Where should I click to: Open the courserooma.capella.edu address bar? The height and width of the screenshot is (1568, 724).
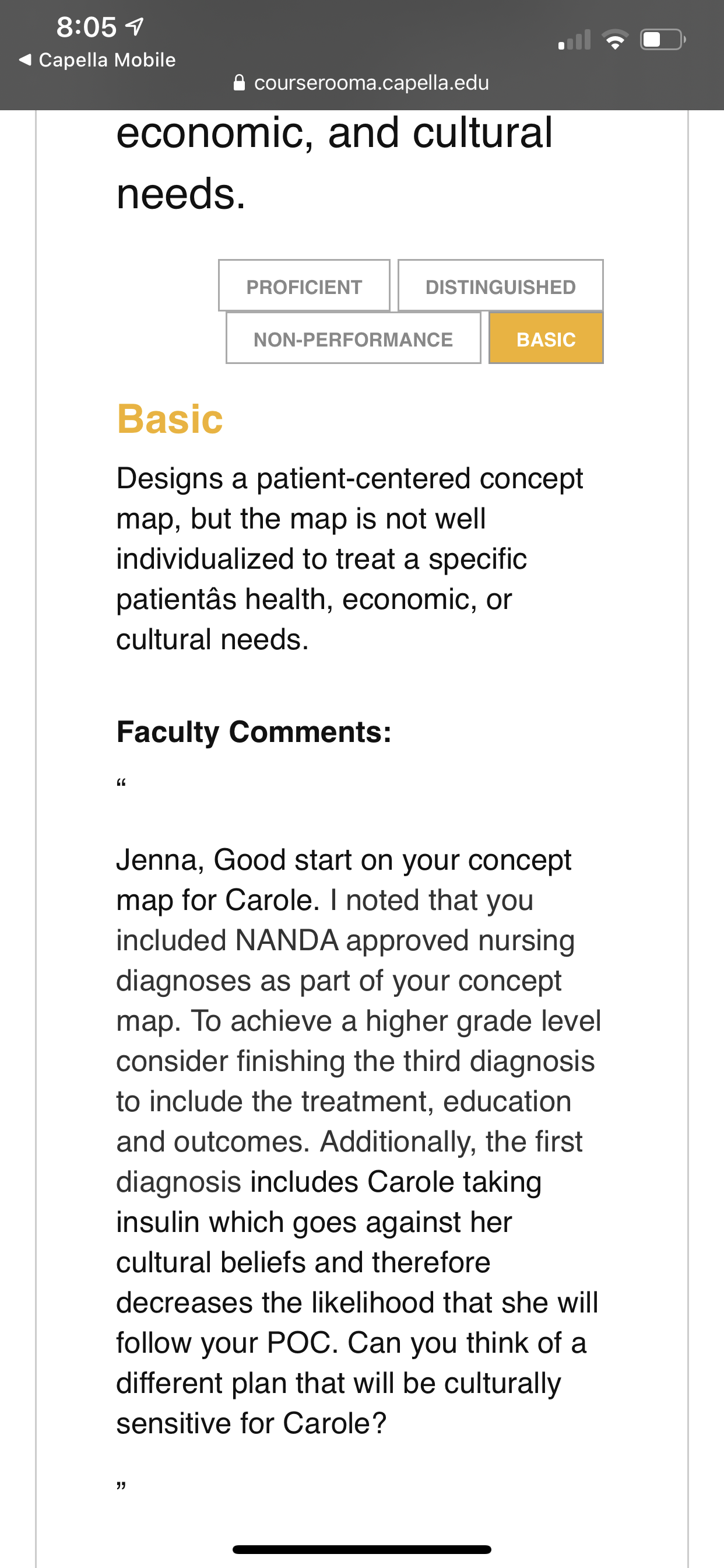coord(362,83)
